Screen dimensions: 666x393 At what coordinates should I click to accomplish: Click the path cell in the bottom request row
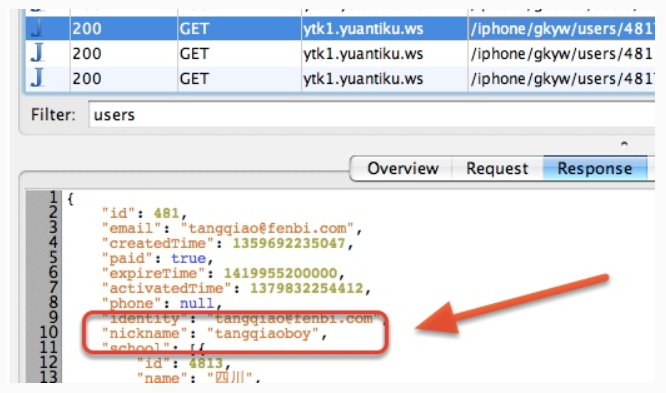click(562, 79)
